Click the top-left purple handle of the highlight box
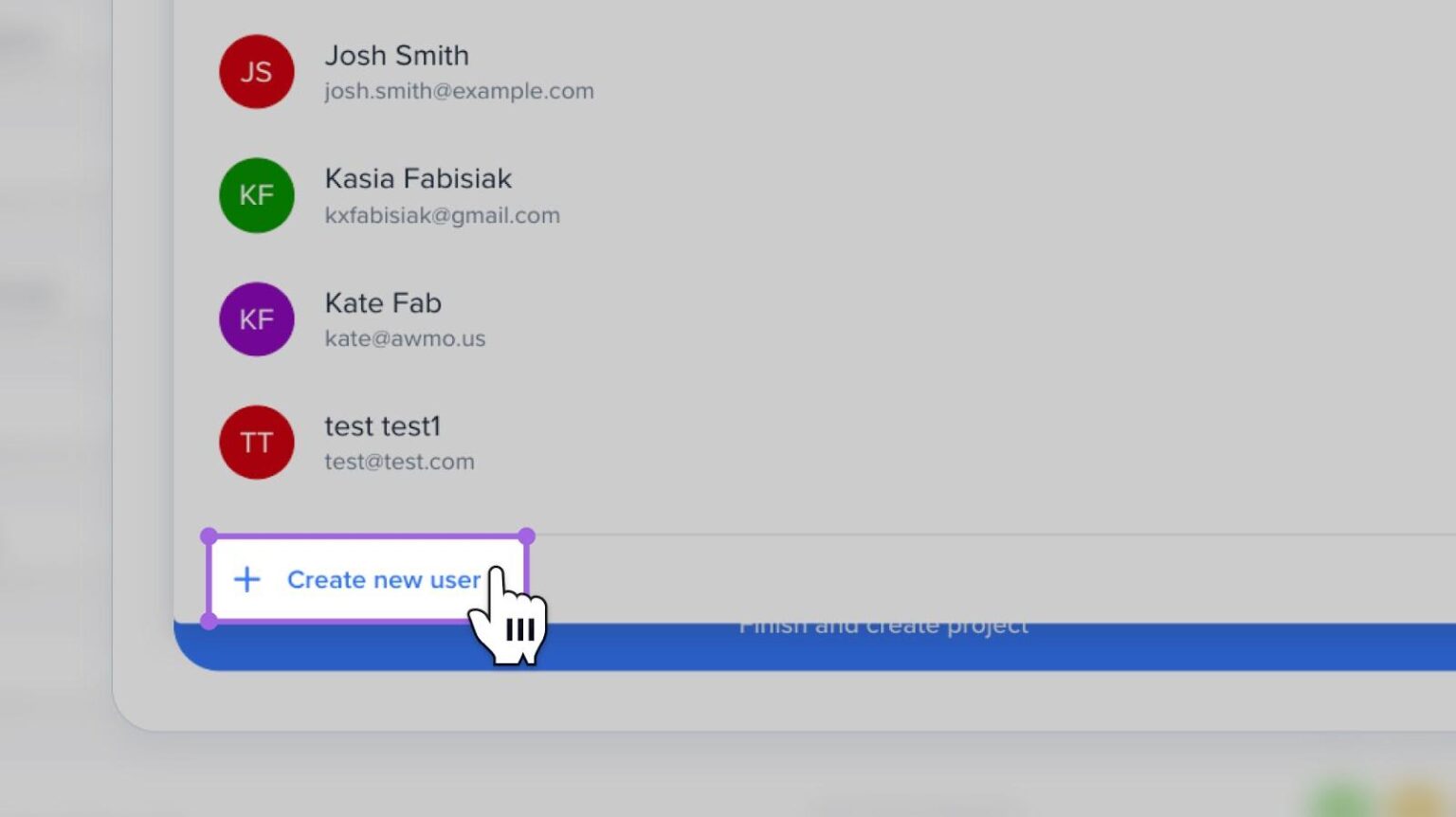 point(209,536)
